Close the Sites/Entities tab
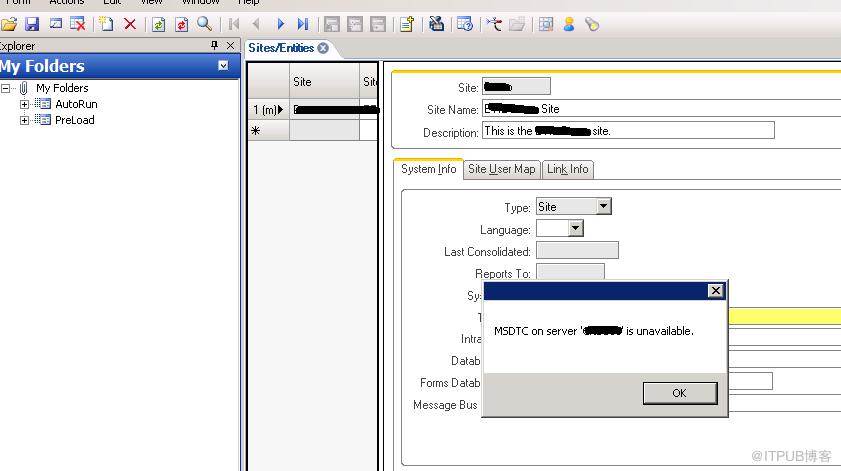Viewport: 841px width, 471px height. (x=323, y=48)
